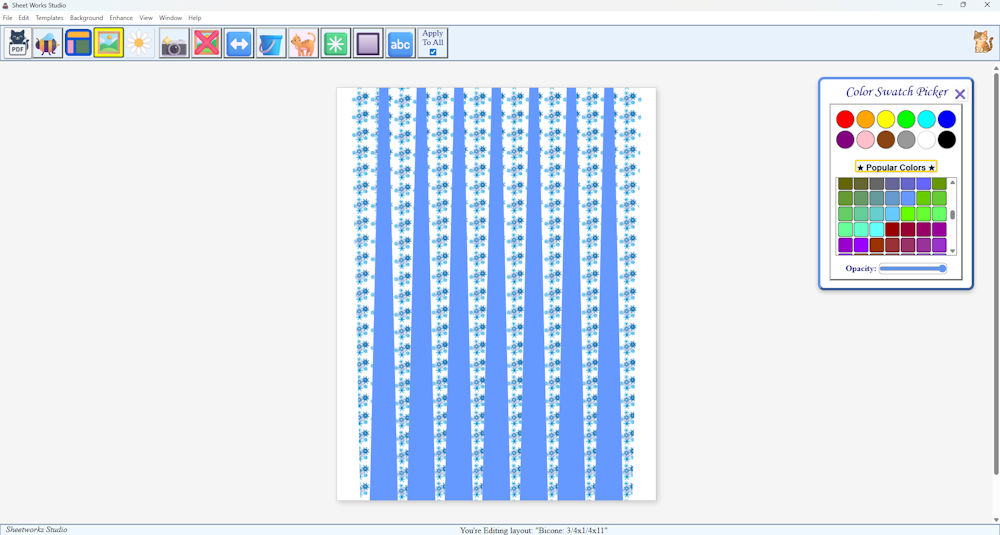Pick the blue circle swatch
1000x535 pixels.
947,119
